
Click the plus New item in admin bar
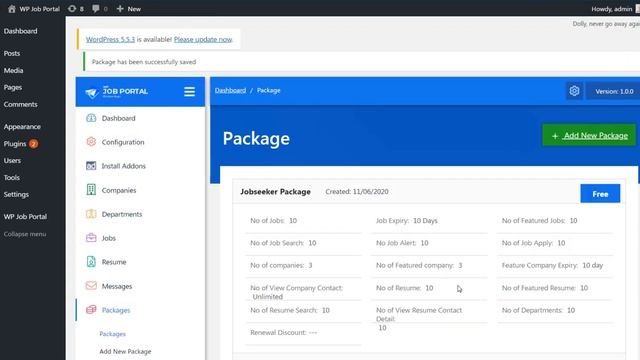(x=129, y=9)
